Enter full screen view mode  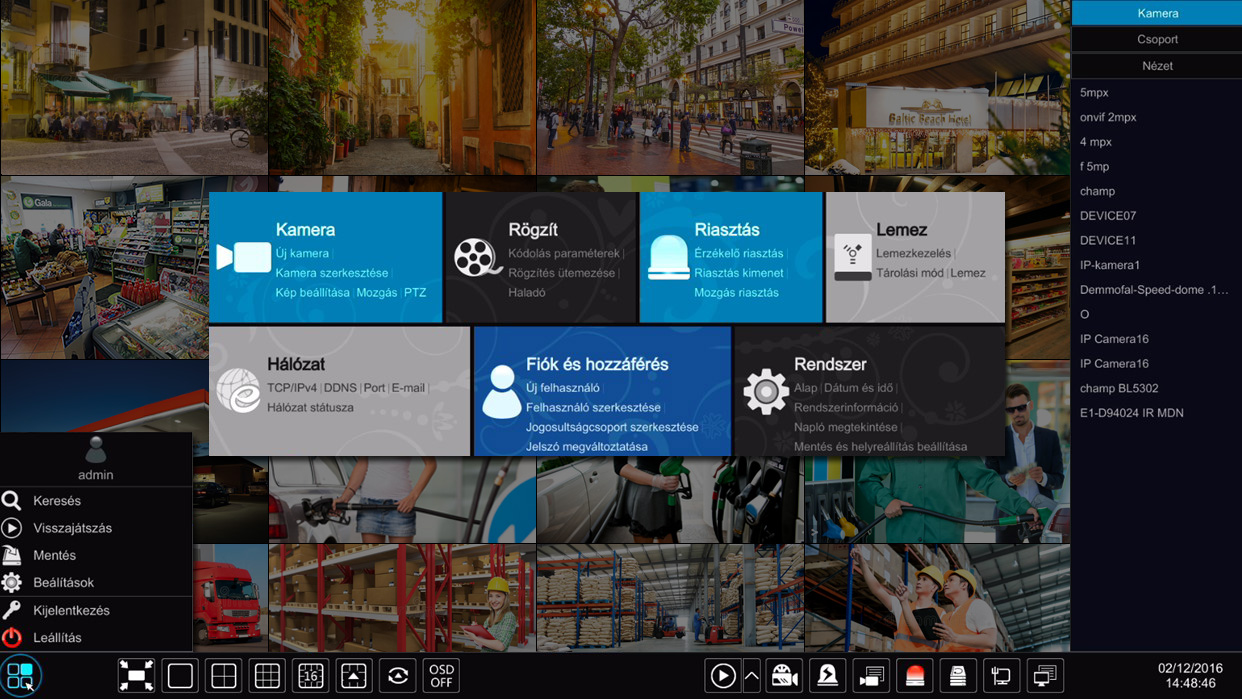[136, 675]
